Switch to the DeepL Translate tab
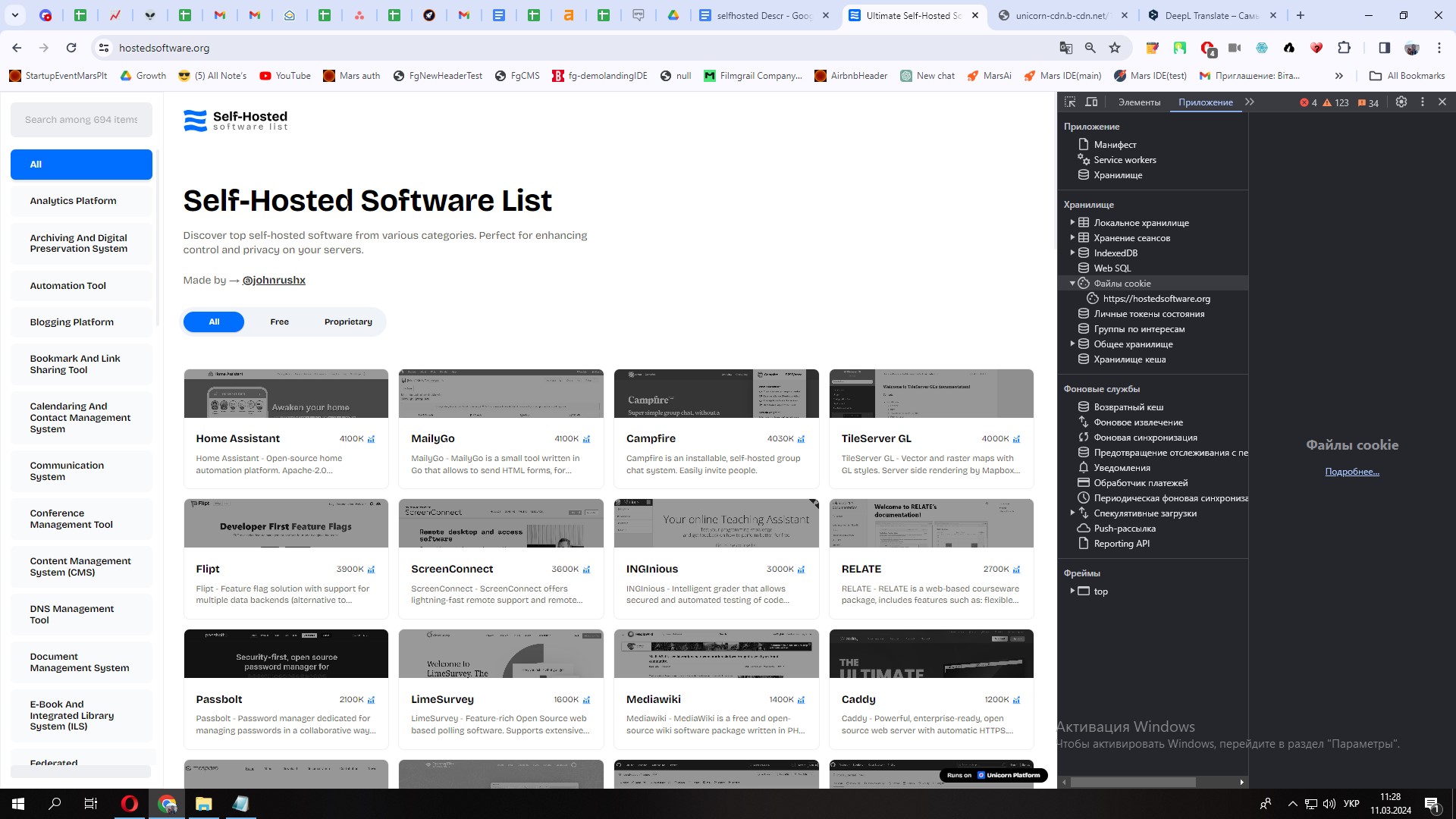The image size is (1456, 819). pos(1213,15)
